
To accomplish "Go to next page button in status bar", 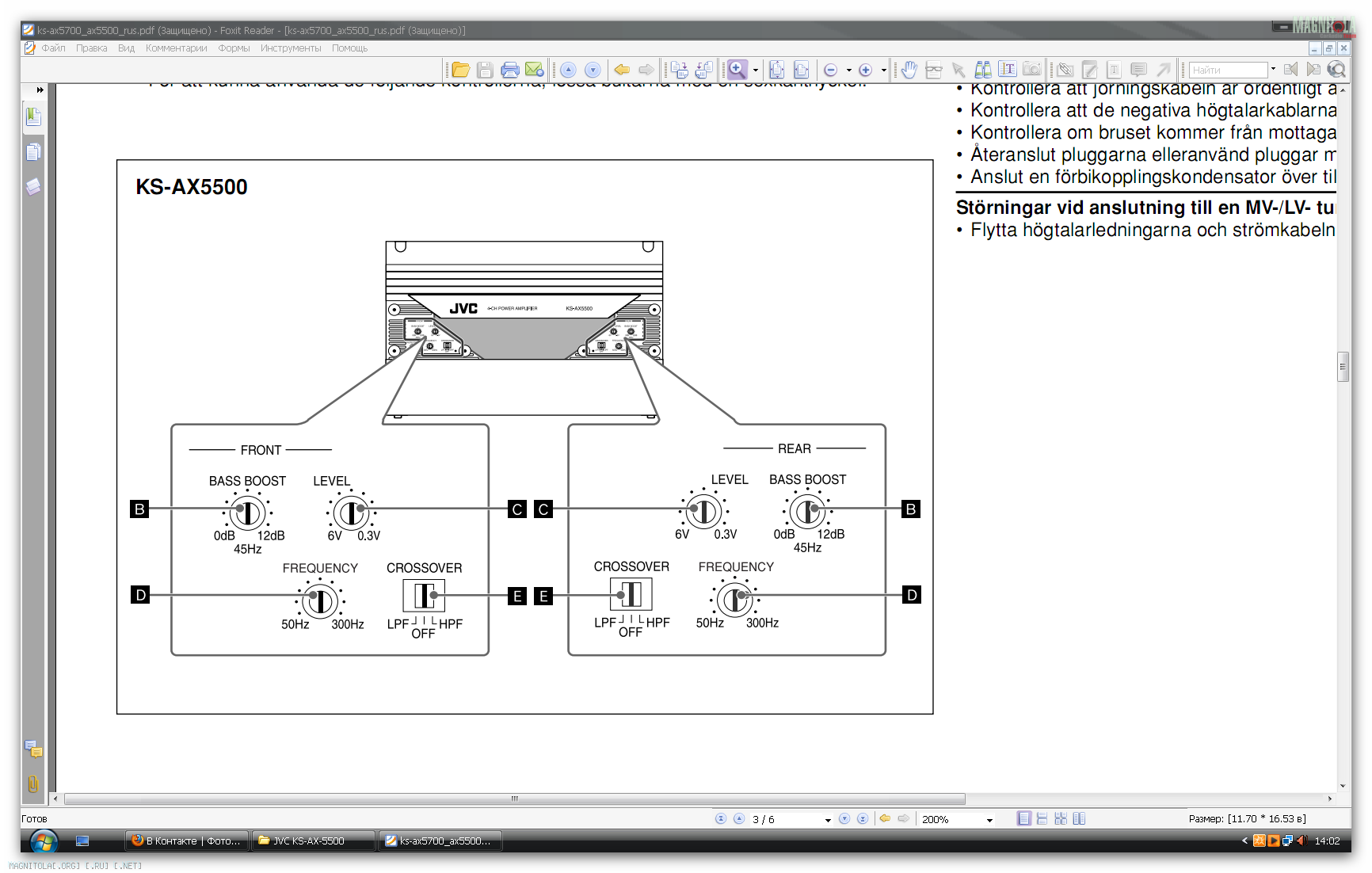I will [x=844, y=818].
